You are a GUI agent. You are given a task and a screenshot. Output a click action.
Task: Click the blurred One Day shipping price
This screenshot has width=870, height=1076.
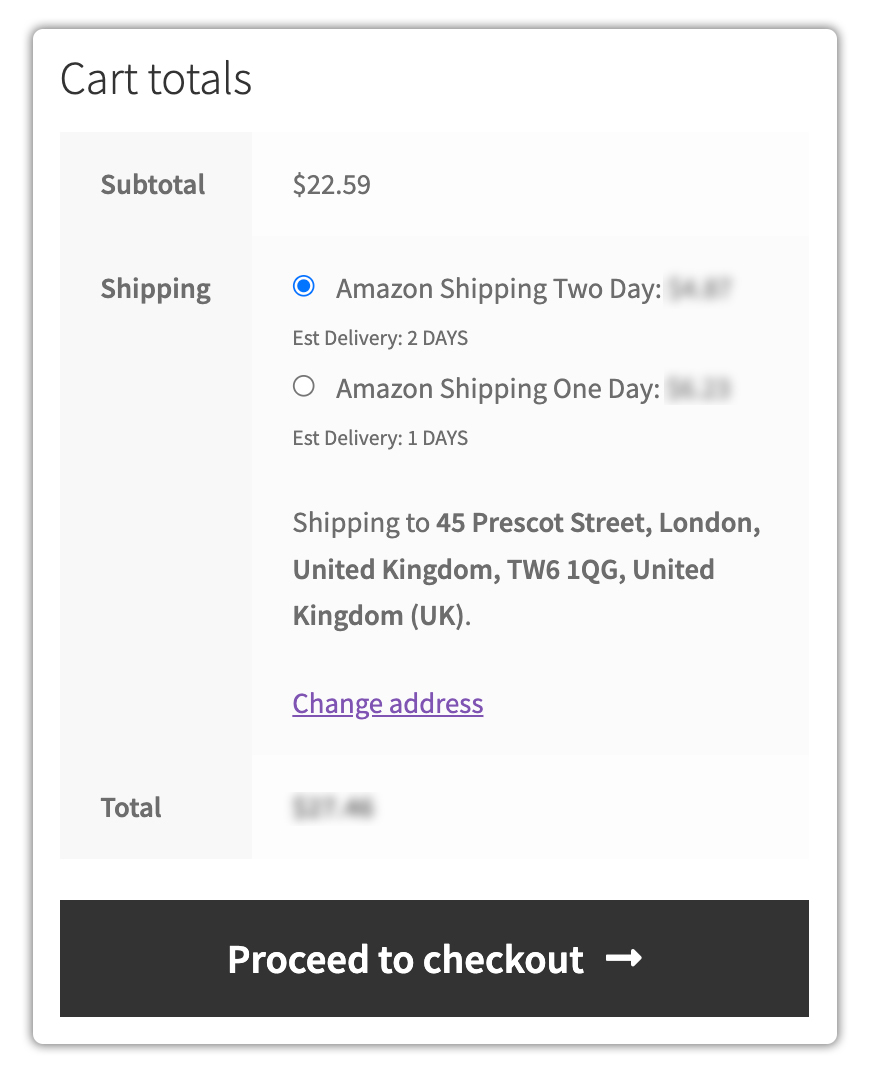coord(698,387)
